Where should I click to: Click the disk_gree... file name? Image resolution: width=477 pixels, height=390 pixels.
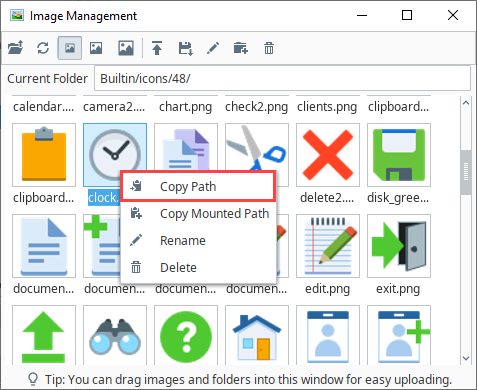(398, 198)
